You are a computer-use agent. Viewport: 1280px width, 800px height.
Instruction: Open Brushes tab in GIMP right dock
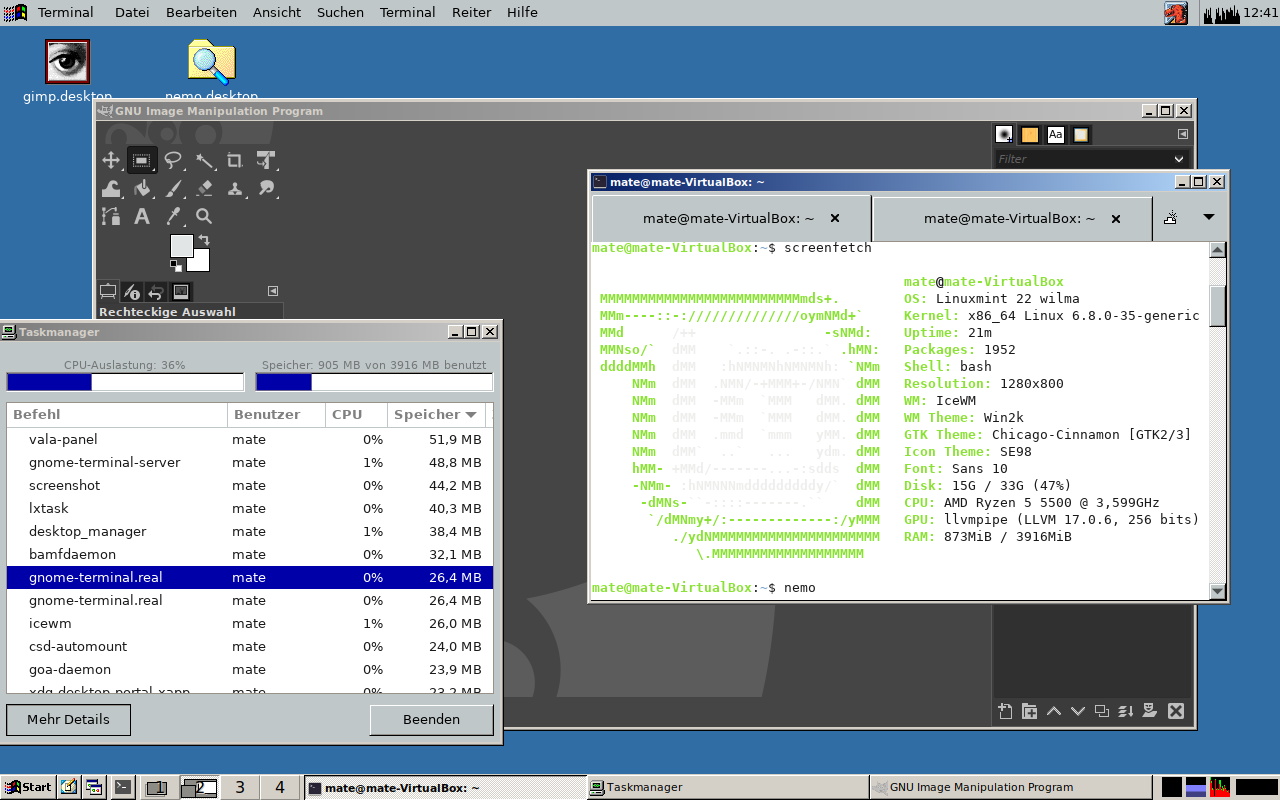[x=1005, y=135]
